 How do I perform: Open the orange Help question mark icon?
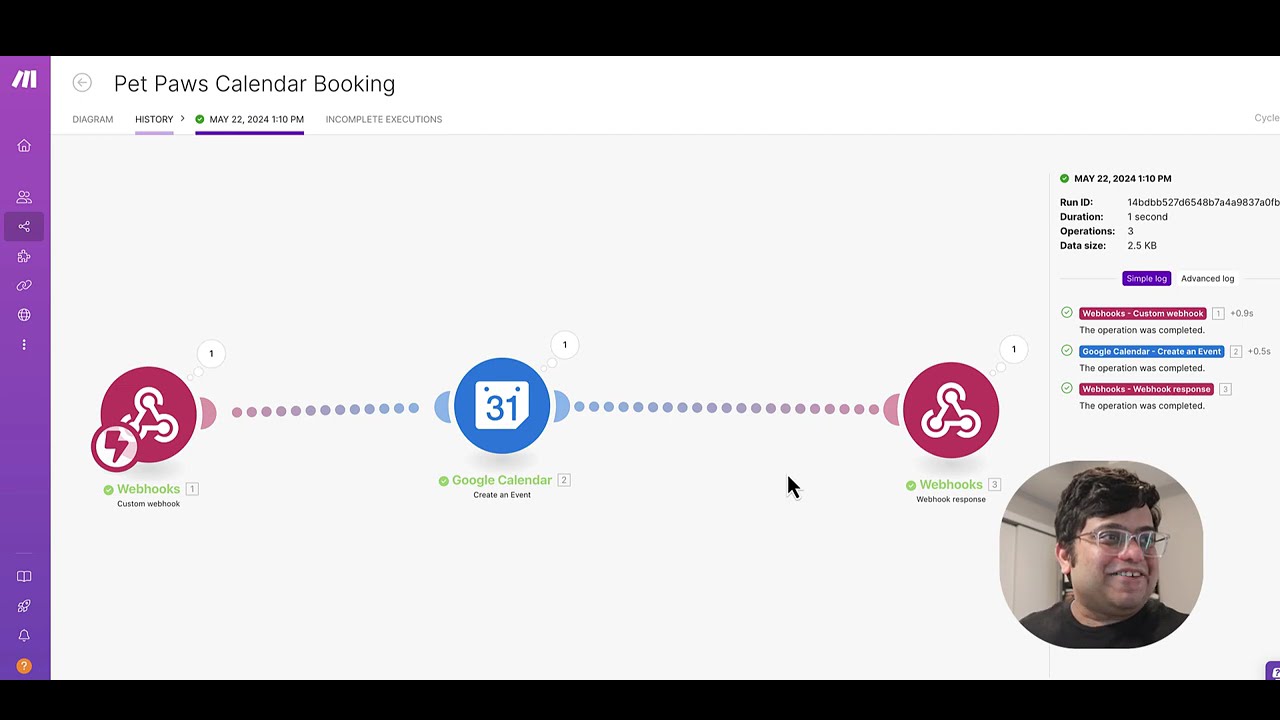point(24,666)
